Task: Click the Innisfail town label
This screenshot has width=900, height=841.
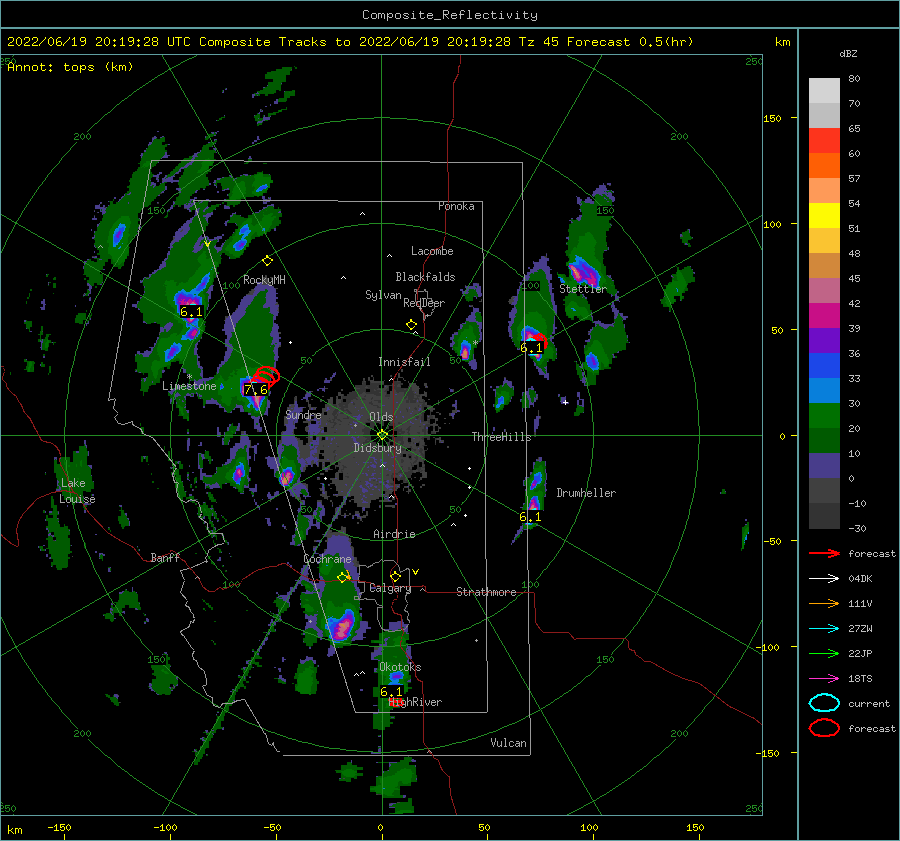Action: [x=404, y=362]
